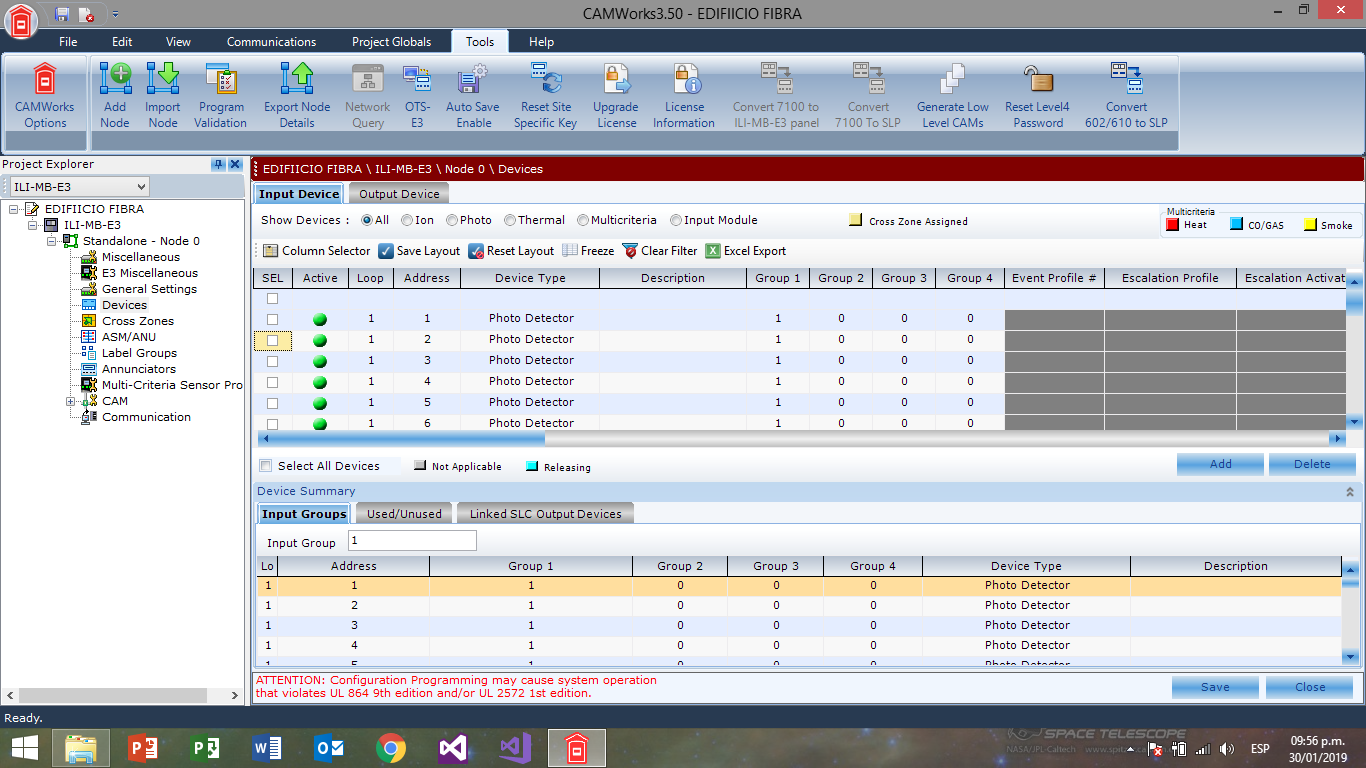Viewport: 1366px width, 768px height.
Task: Open PowerPoint from the taskbar
Action: point(143,747)
